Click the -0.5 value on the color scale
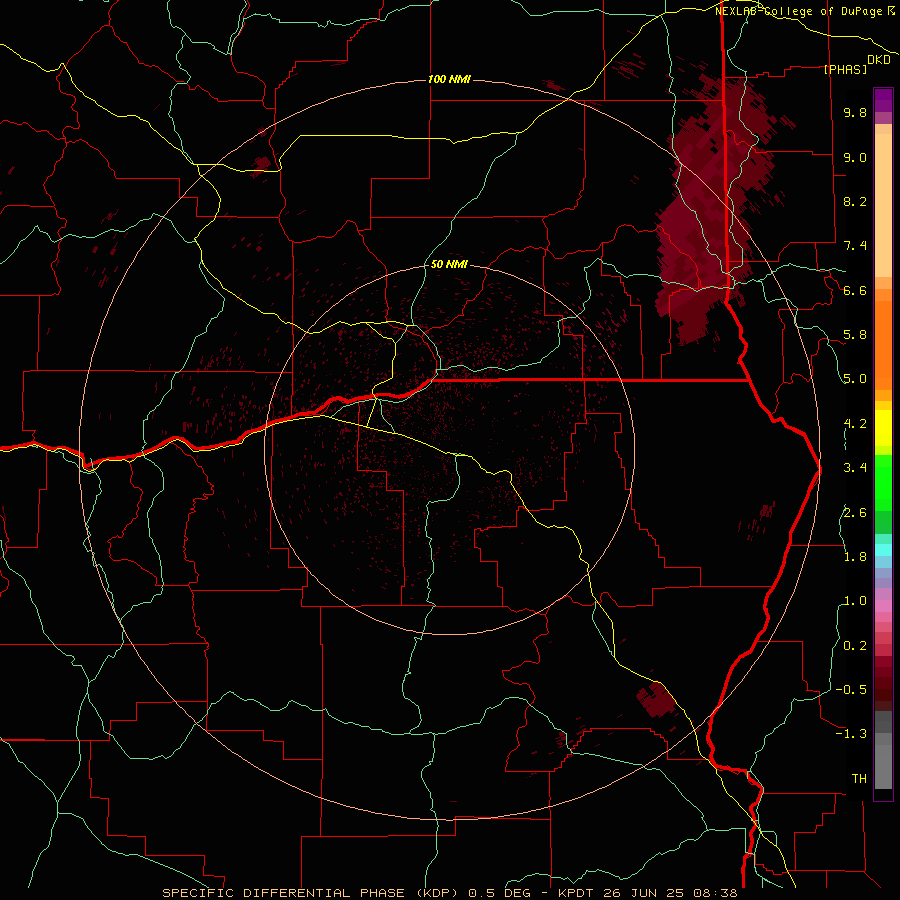This screenshot has width=900, height=900. [x=851, y=690]
